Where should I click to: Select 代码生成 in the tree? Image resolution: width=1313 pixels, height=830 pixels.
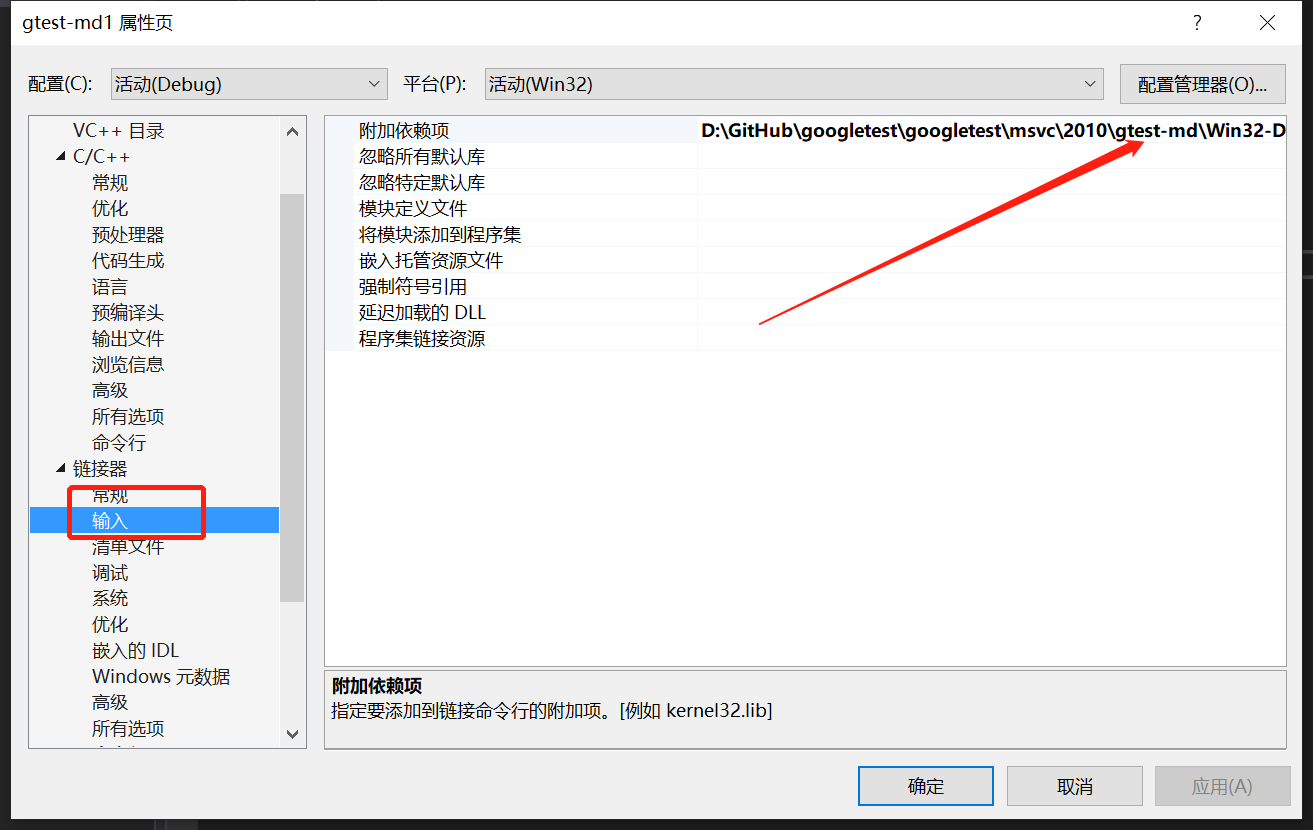(128, 261)
